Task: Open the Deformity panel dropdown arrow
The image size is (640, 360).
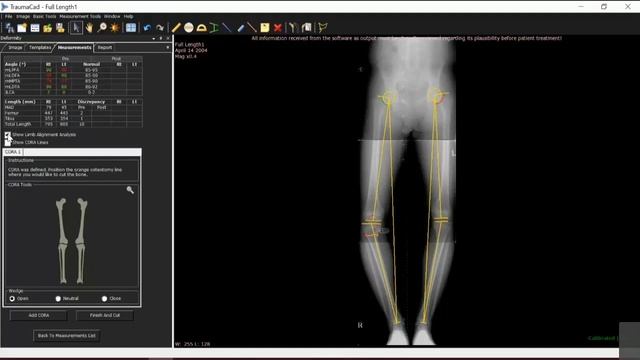Action: 154,38
